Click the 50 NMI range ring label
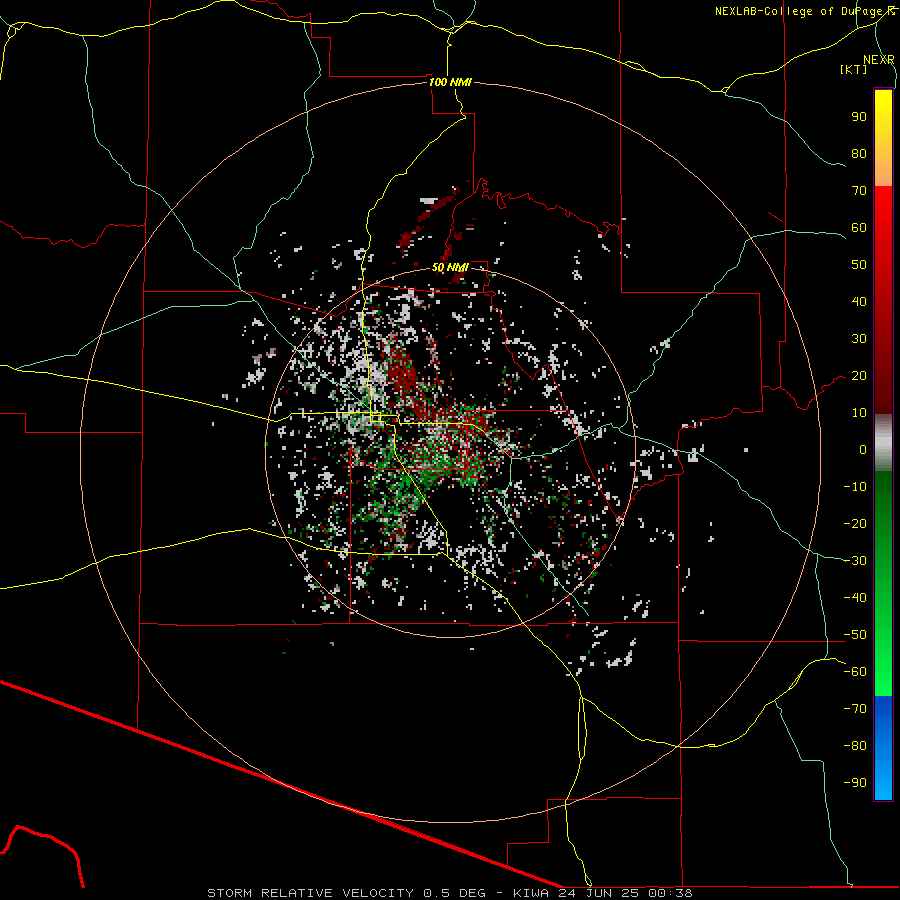Screen dimensions: 900x900 (450, 267)
